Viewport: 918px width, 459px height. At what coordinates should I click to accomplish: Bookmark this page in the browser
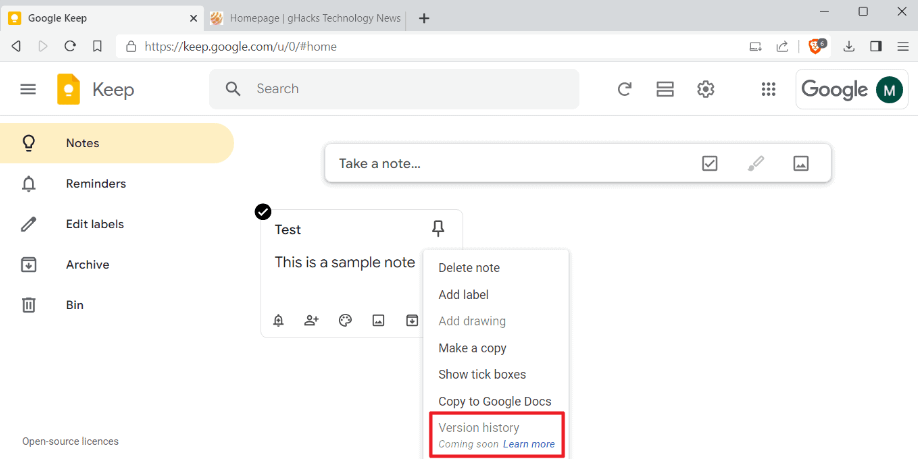[97, 46]
